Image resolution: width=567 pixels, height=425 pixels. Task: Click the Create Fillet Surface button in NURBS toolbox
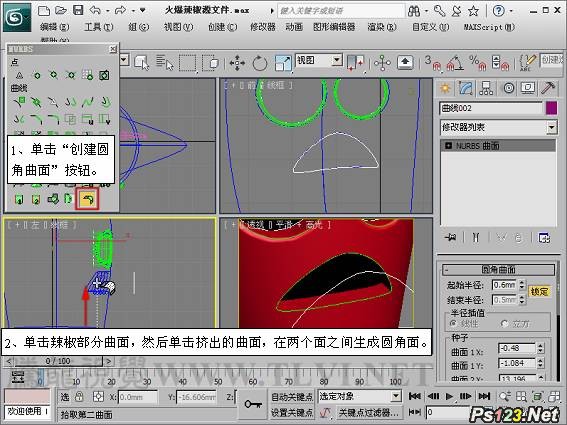pos(87,199)
